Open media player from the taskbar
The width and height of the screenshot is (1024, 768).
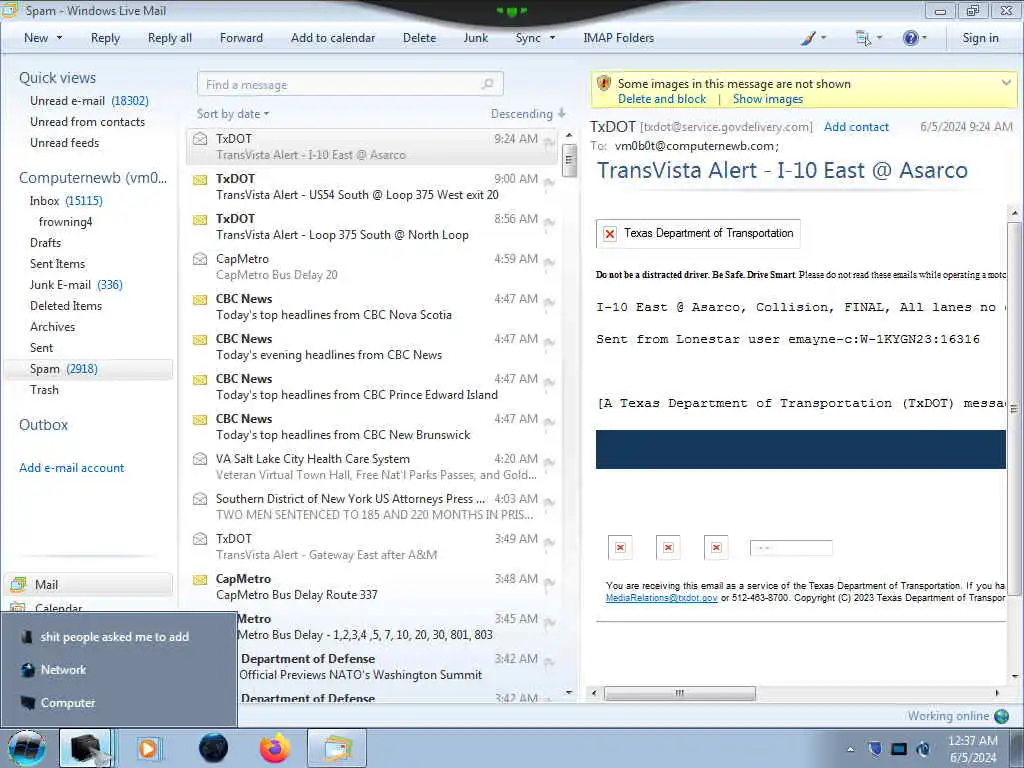148,748
